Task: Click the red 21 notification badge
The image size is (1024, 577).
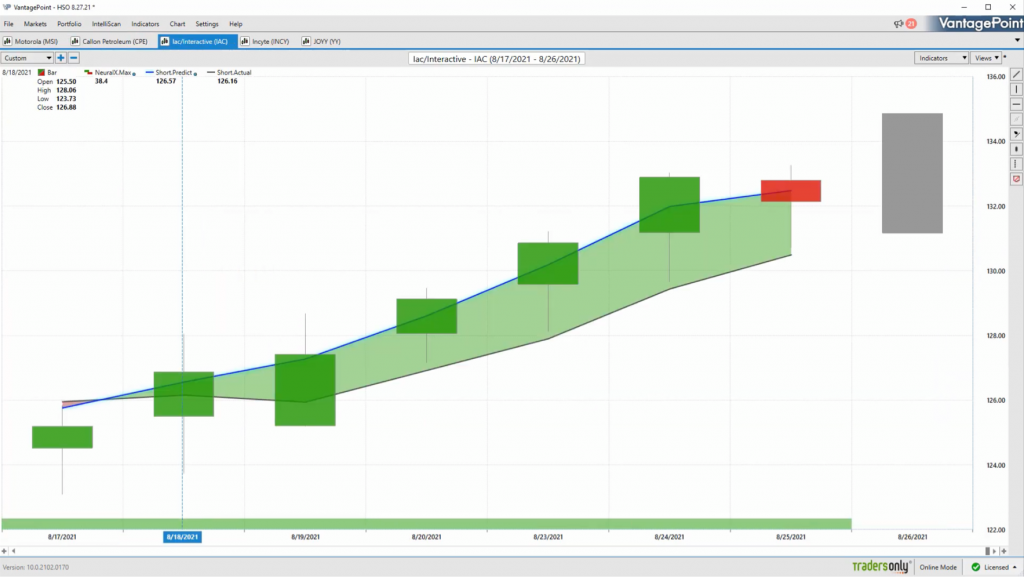Action: pyautogui.click(x=911, y=23)
